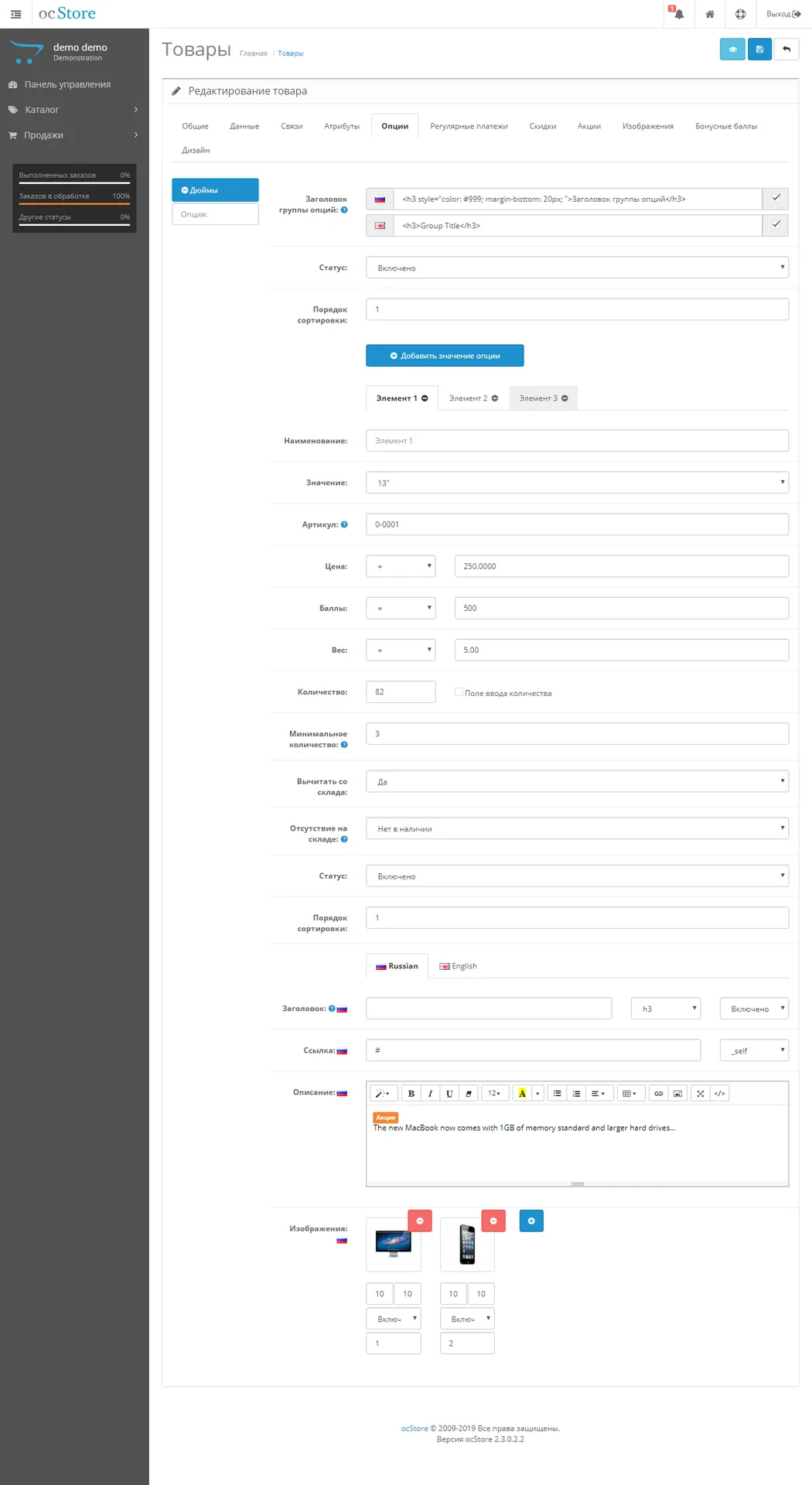
Task: Pick the yellow text highlight color button
Action: point(522,1093)
